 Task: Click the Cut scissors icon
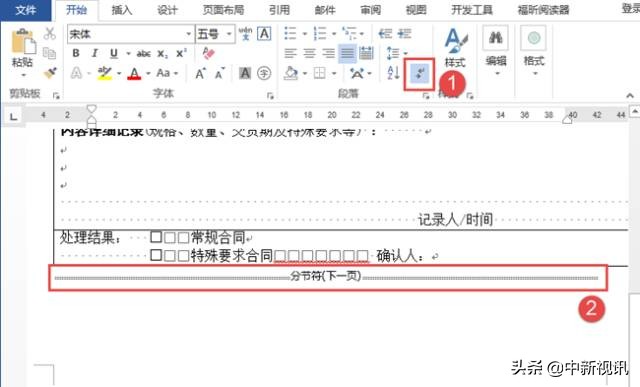[x=49, y=34]
